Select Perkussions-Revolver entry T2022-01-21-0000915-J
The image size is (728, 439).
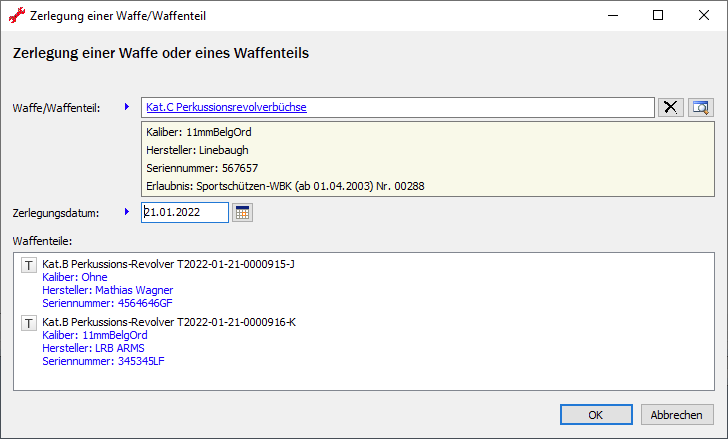tap(168, 264)
